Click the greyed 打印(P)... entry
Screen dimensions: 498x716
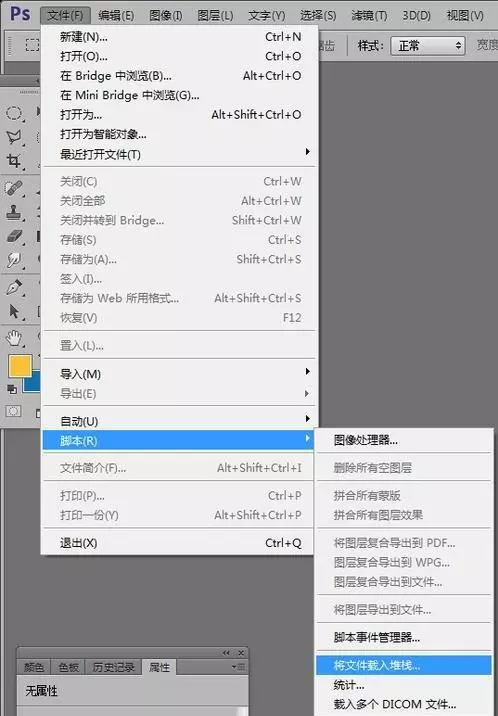coord(179,495)
